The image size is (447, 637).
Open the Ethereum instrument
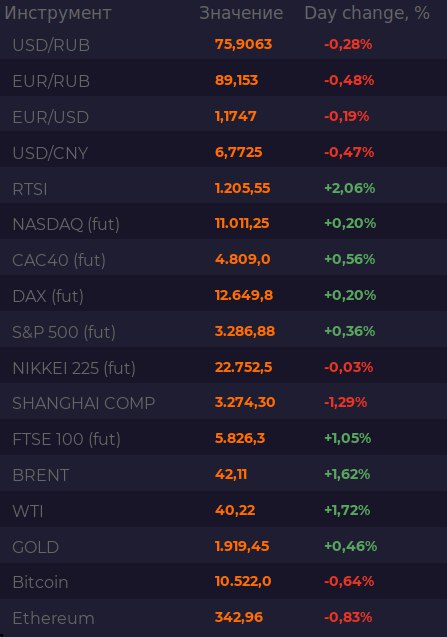(224, 618)
